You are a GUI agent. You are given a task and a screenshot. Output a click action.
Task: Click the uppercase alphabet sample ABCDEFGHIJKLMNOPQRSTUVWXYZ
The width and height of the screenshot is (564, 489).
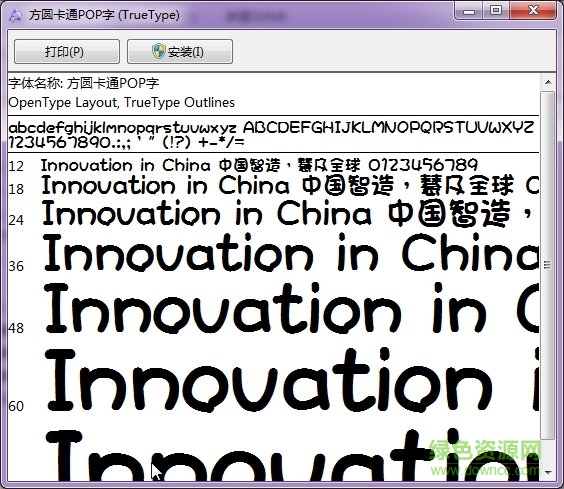click(388, 127)
